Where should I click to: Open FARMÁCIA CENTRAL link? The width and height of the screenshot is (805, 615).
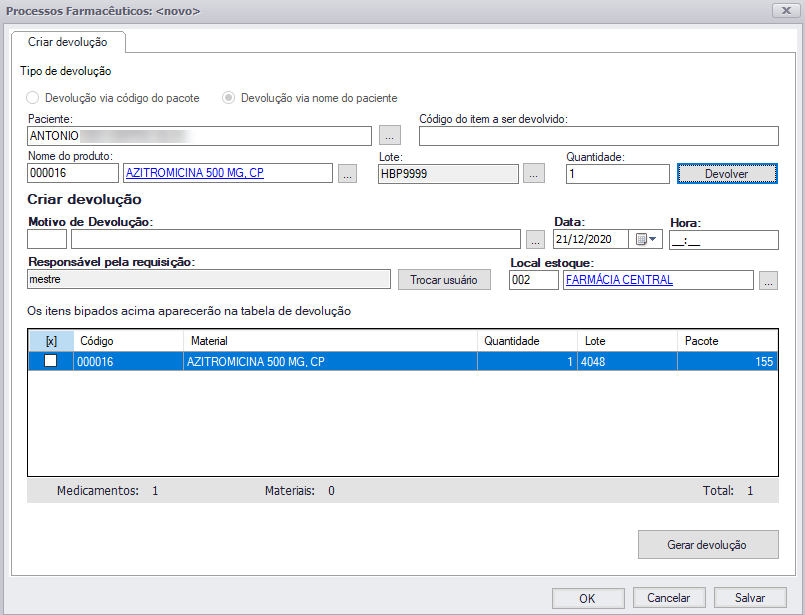pyautogui.click(x=619, y=280)
